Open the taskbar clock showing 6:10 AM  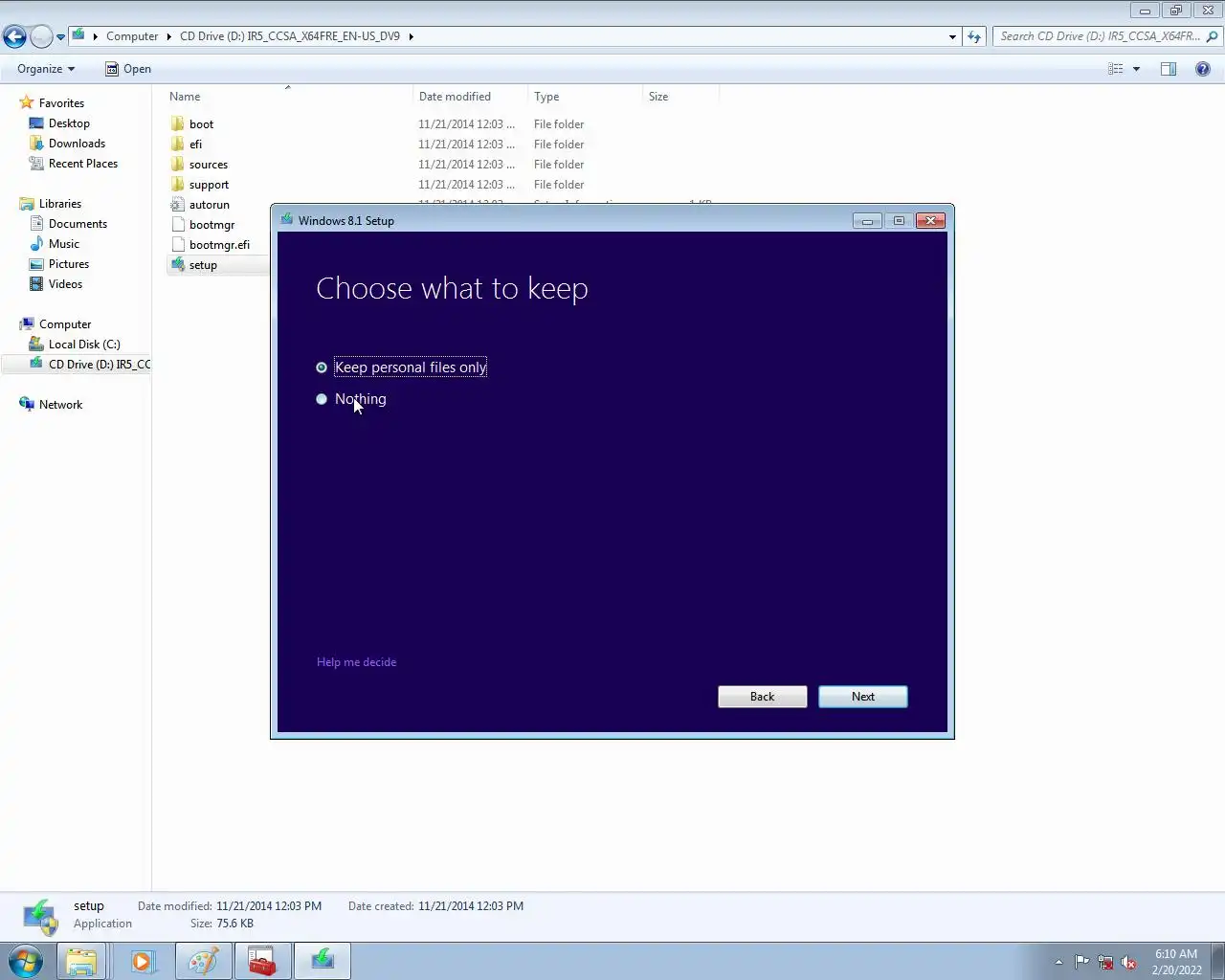tap(1176, 962)
